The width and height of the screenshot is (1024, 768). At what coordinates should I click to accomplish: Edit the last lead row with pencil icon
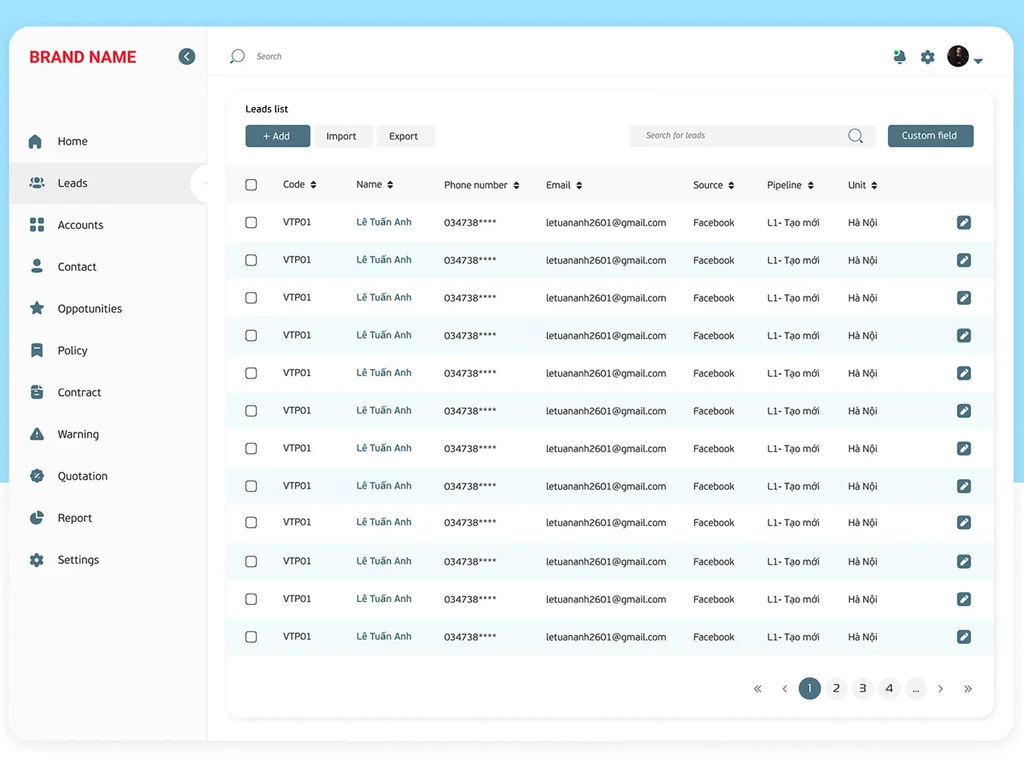point(963,637)
